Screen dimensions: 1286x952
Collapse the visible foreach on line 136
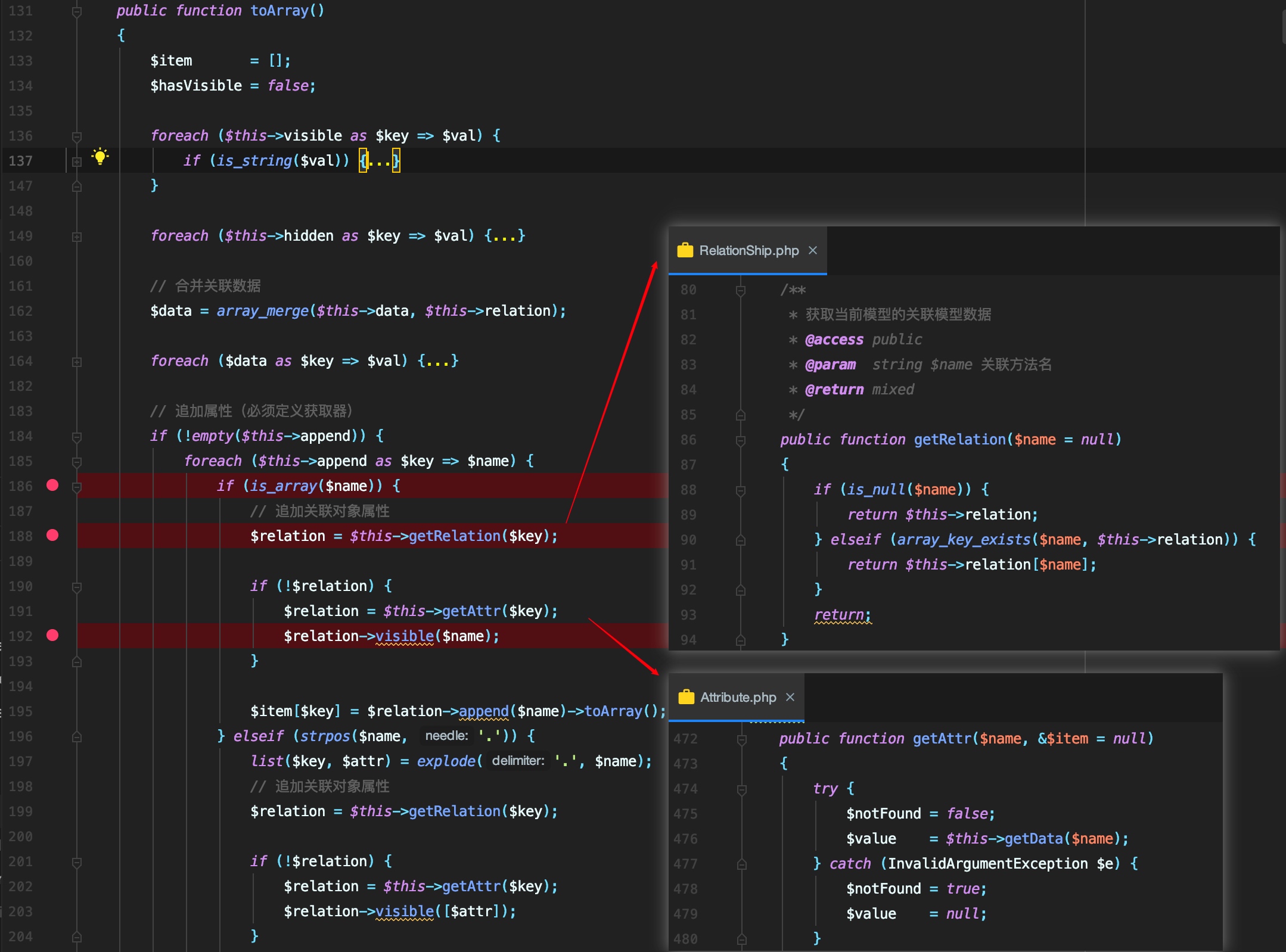77,136
